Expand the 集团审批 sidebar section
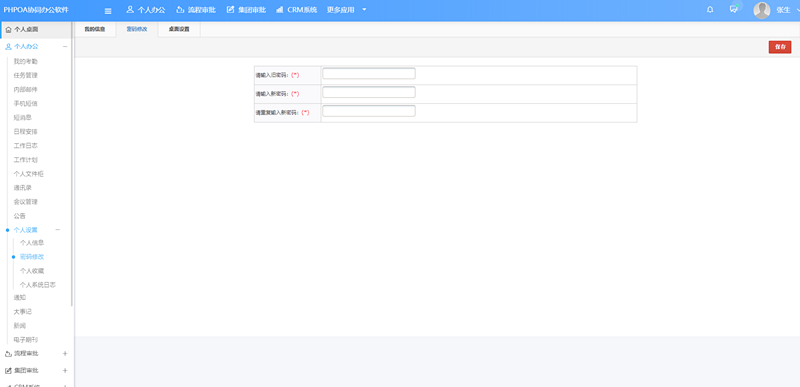Image resolution: width=800 pixels, height=387 pixels. click(65, 370)
